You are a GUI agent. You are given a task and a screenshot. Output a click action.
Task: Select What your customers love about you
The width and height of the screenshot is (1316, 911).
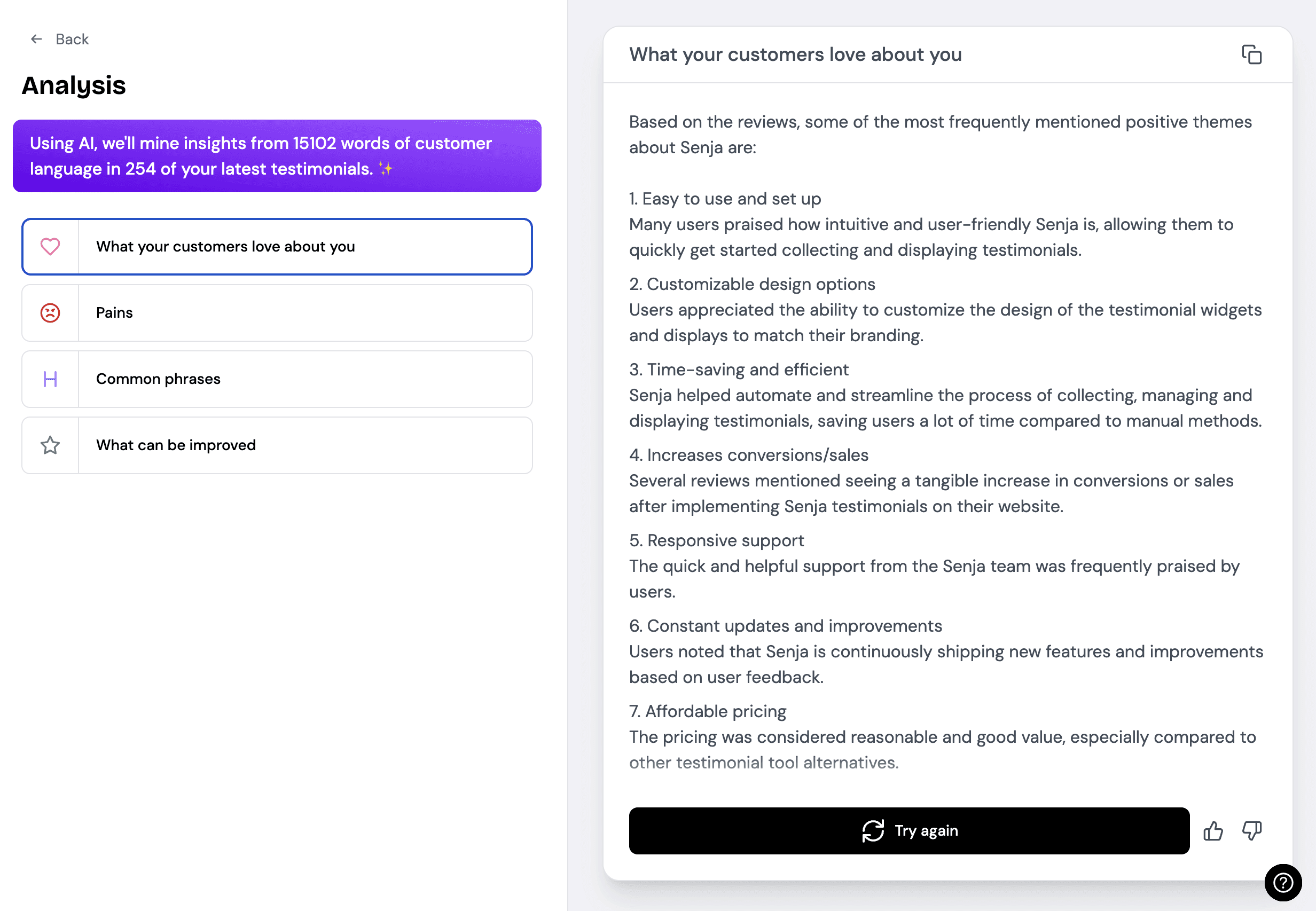pos(277,247)
